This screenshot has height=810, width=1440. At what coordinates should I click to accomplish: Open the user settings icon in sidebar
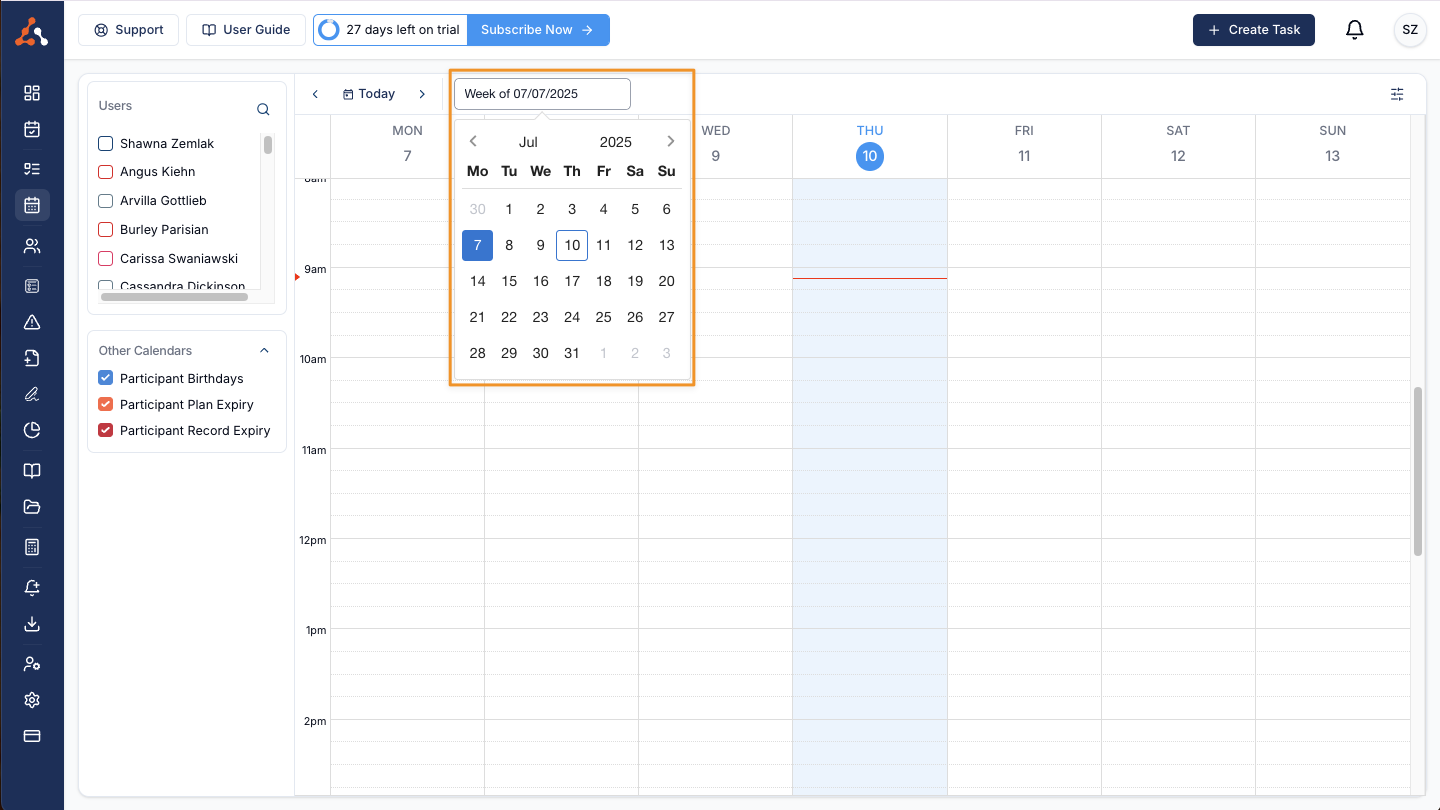click(x=32, y=664)
